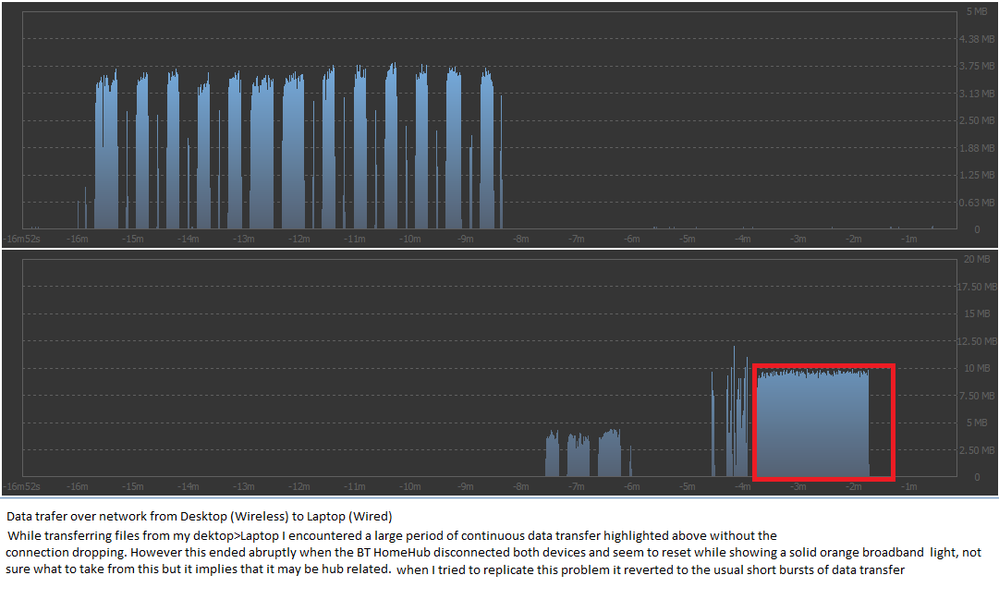Screen dimensions: 999x590
Task: Click the tall spike near -4m in bottom graph
Action: pyautogui.click(x=734, y=411)
